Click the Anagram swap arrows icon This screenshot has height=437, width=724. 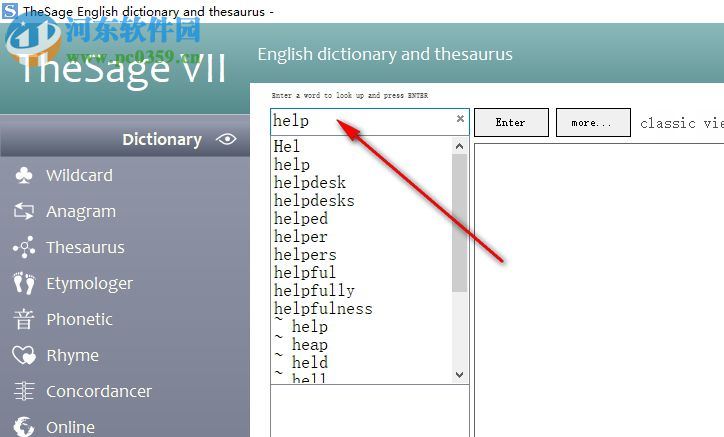24,211
